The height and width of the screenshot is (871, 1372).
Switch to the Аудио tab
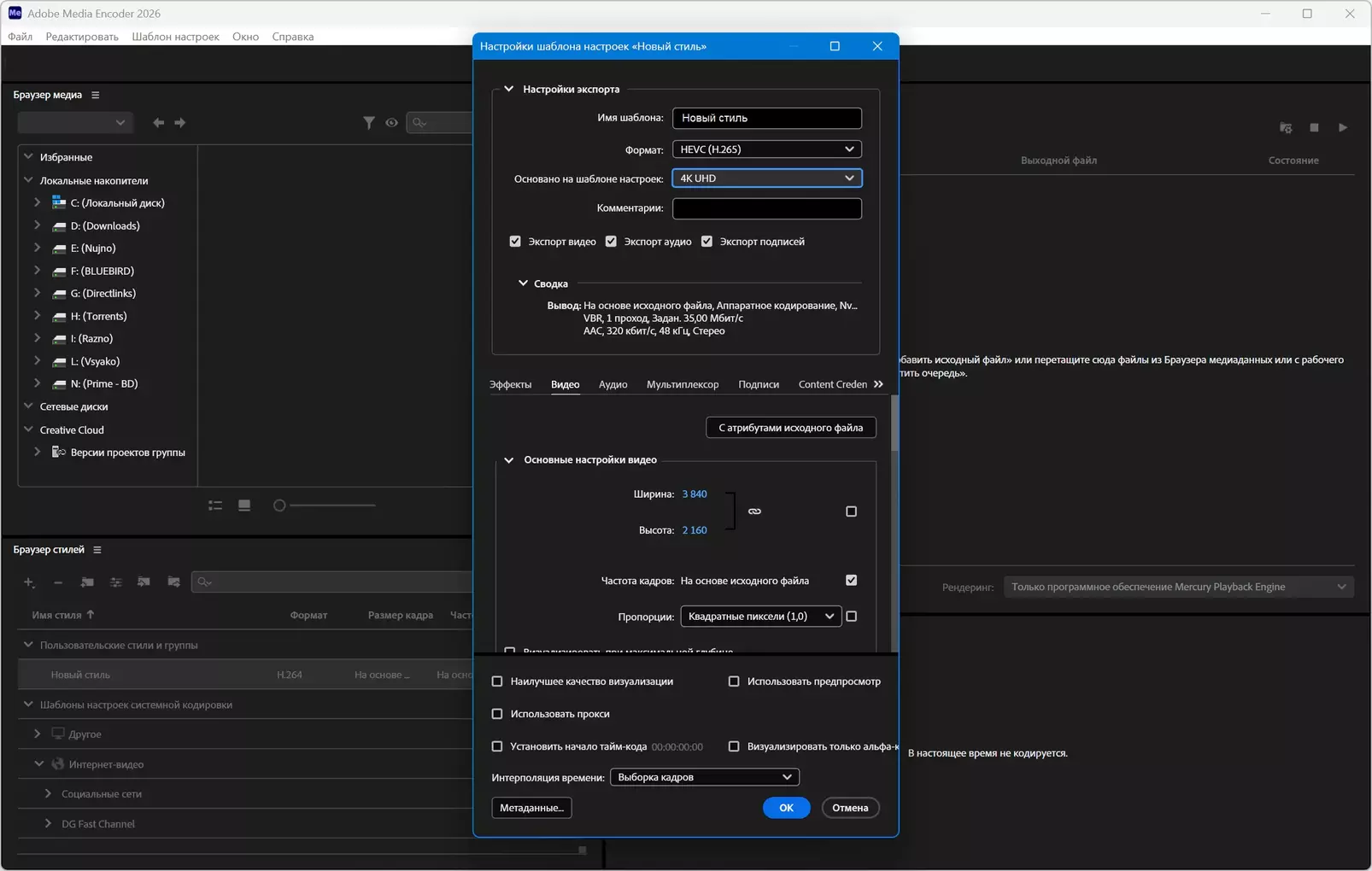[x=613, y=385]
